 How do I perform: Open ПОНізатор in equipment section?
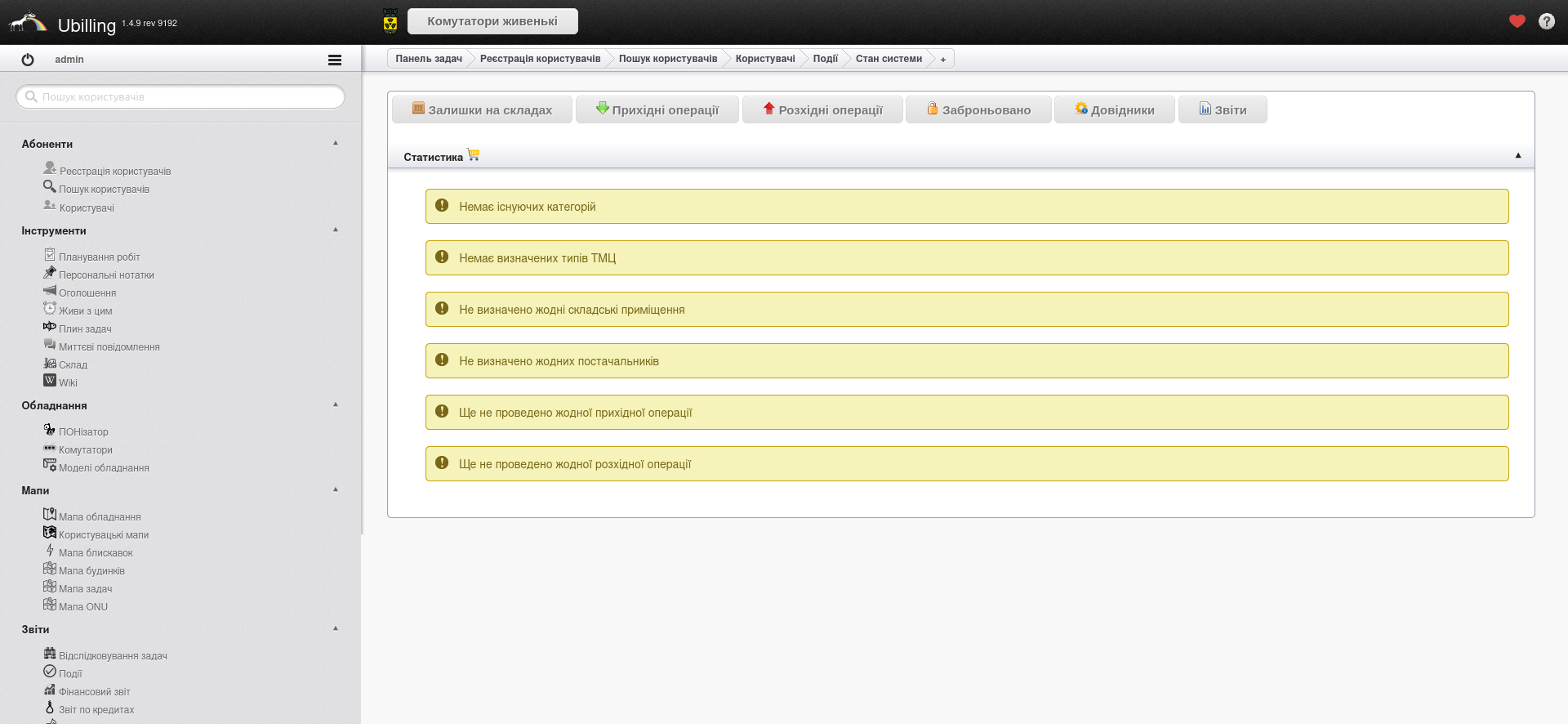click(x=82, y=431)
